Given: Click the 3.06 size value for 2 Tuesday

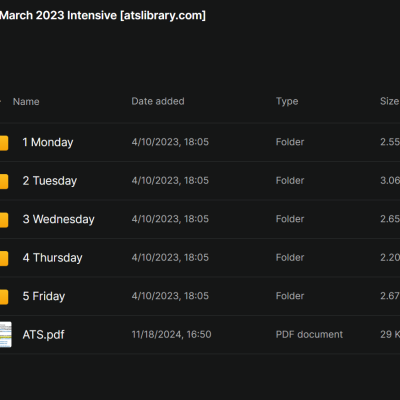Looking at the screenshot, I should tap(390, 180).
